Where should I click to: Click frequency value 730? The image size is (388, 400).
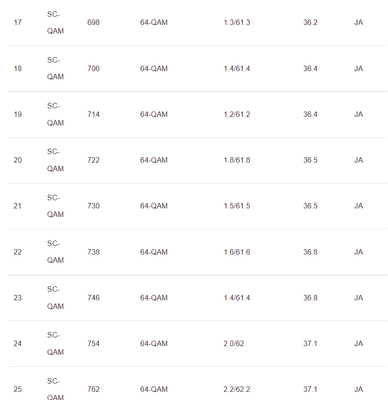coord(93,206)
